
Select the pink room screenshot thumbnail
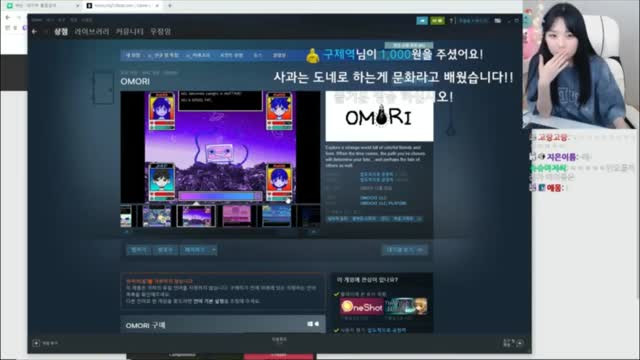pos(237,216)
